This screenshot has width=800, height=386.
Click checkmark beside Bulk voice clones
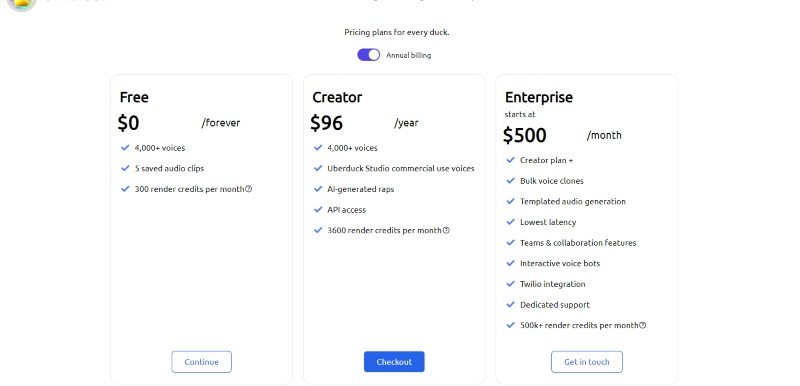(x=510, y=181)
